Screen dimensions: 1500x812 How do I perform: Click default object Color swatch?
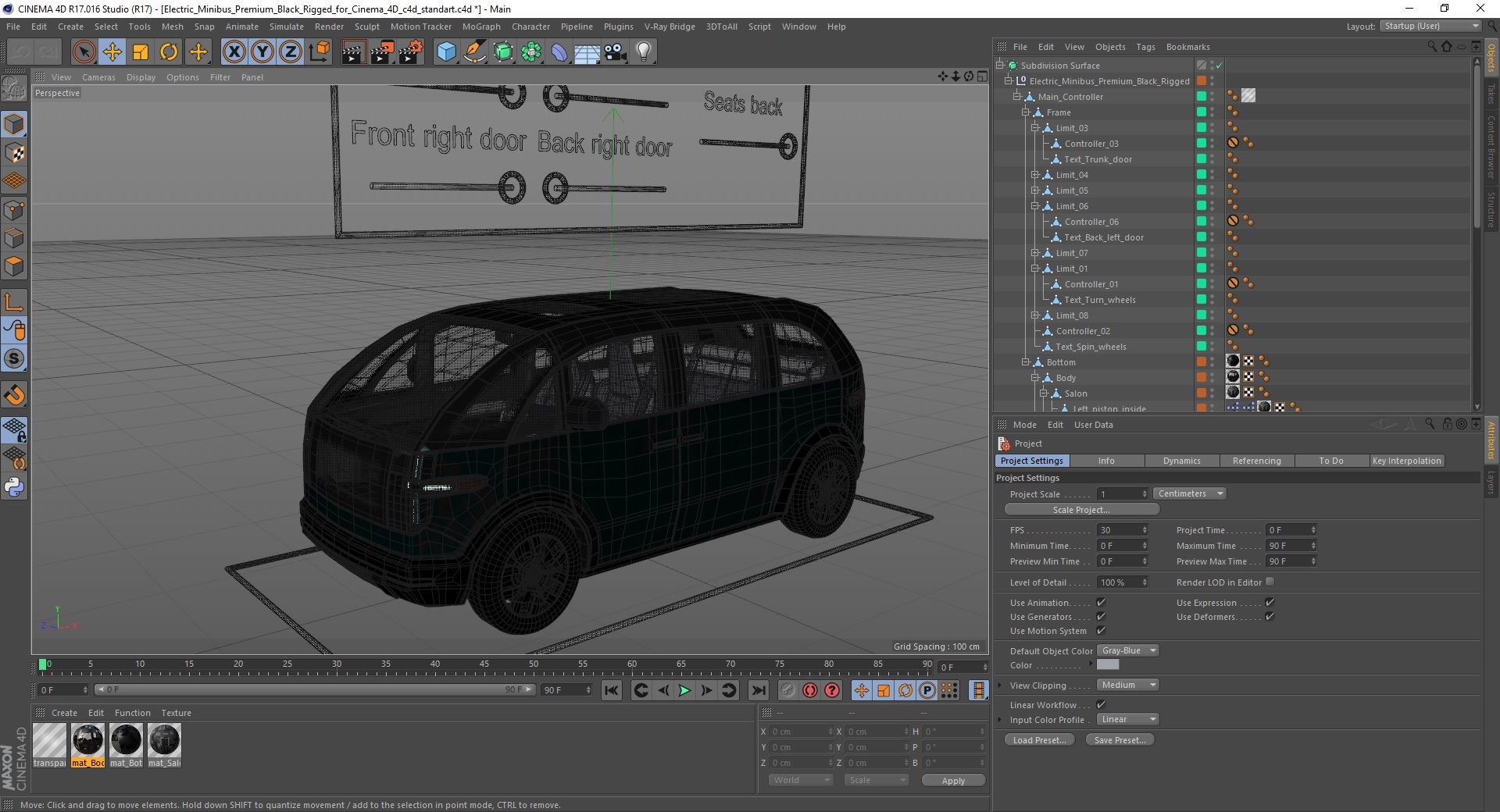(x=1108, y=664)
